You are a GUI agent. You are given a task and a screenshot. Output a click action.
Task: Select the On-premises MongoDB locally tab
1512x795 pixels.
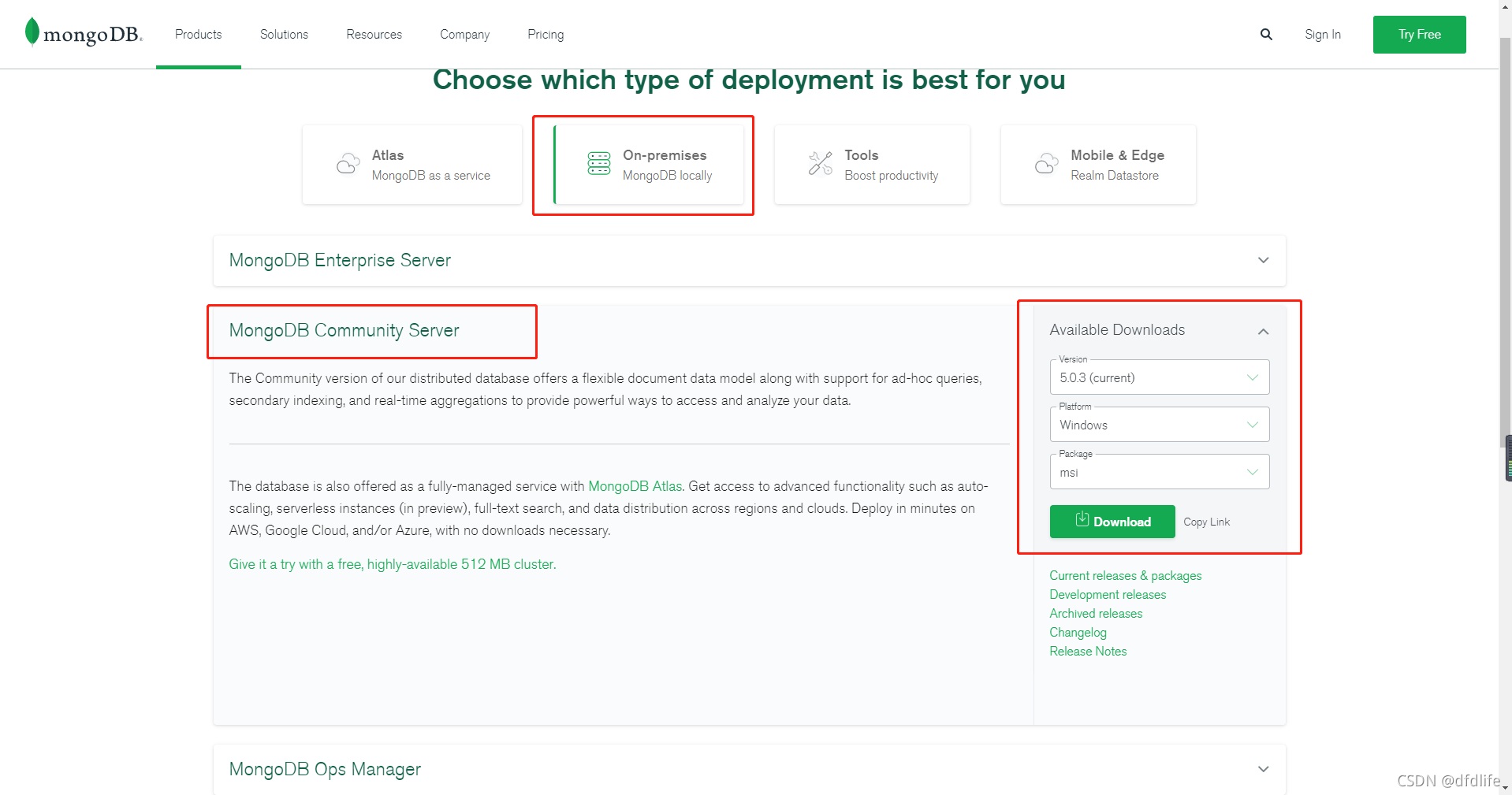pyautogui.click(x=648, y=165)
